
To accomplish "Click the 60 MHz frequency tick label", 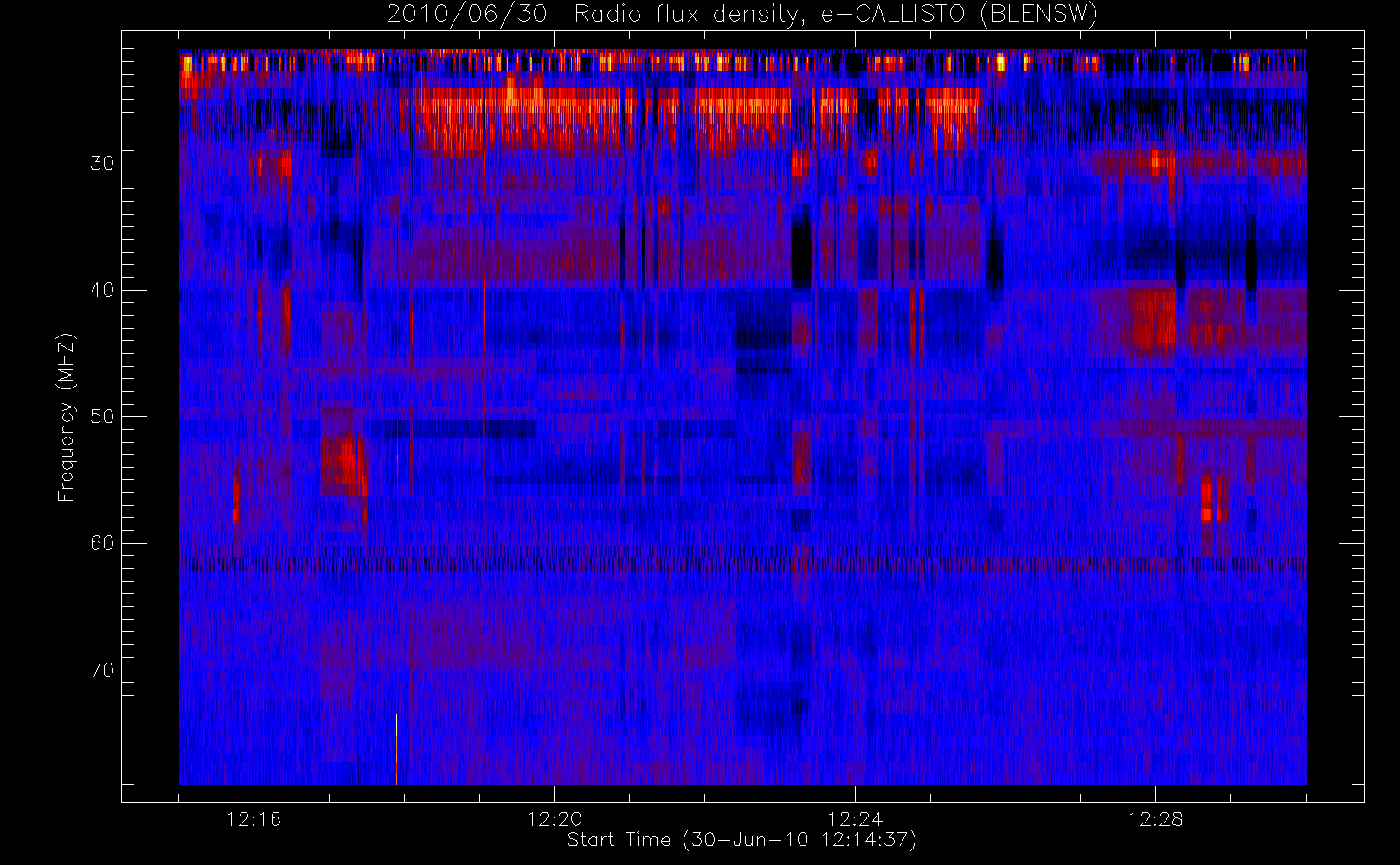I will tap(102, 543).
